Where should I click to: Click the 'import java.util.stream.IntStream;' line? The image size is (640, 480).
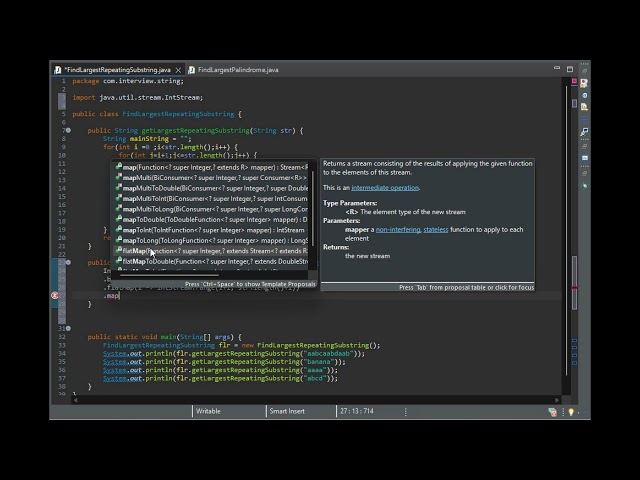tap(138, 98)
